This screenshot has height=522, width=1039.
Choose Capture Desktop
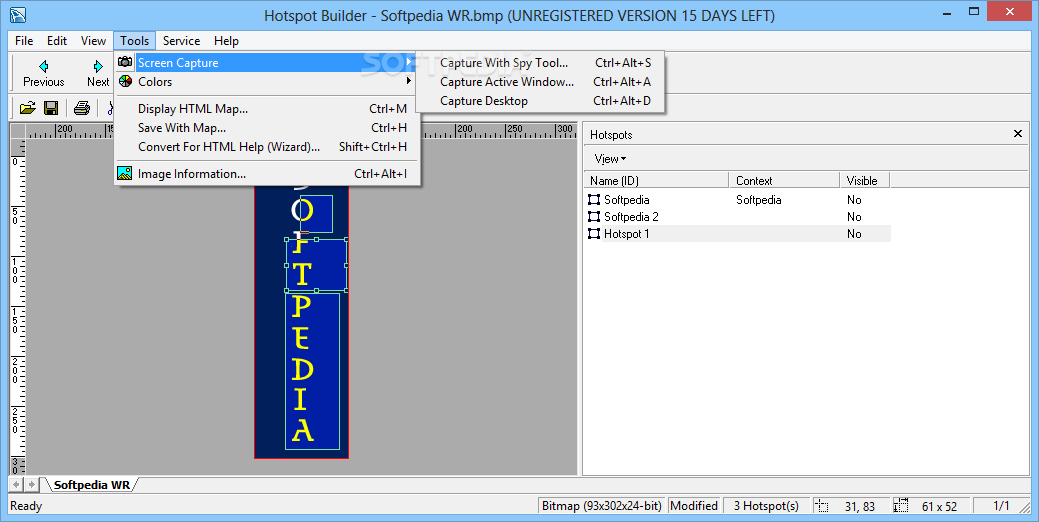click(540, 101)
